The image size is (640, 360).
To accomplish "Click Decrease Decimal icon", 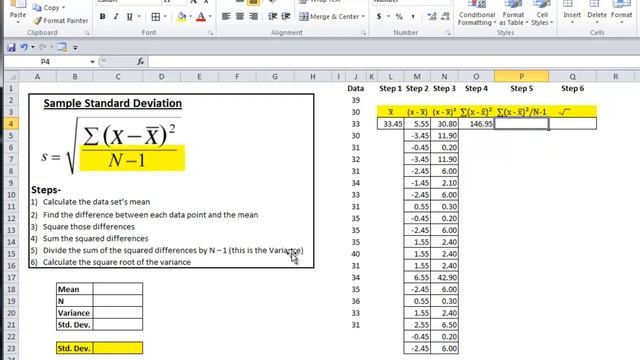I will click(x=445, y=17).
